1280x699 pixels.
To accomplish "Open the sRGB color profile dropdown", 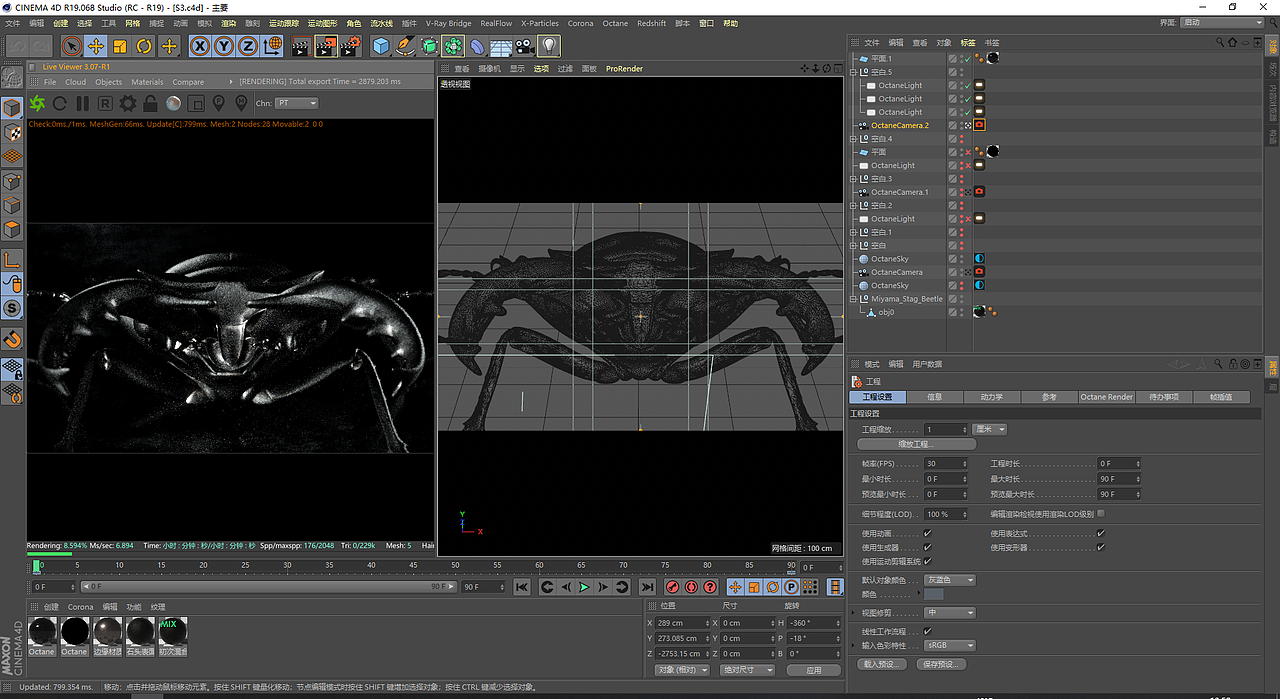I will [x=949, y=645].
